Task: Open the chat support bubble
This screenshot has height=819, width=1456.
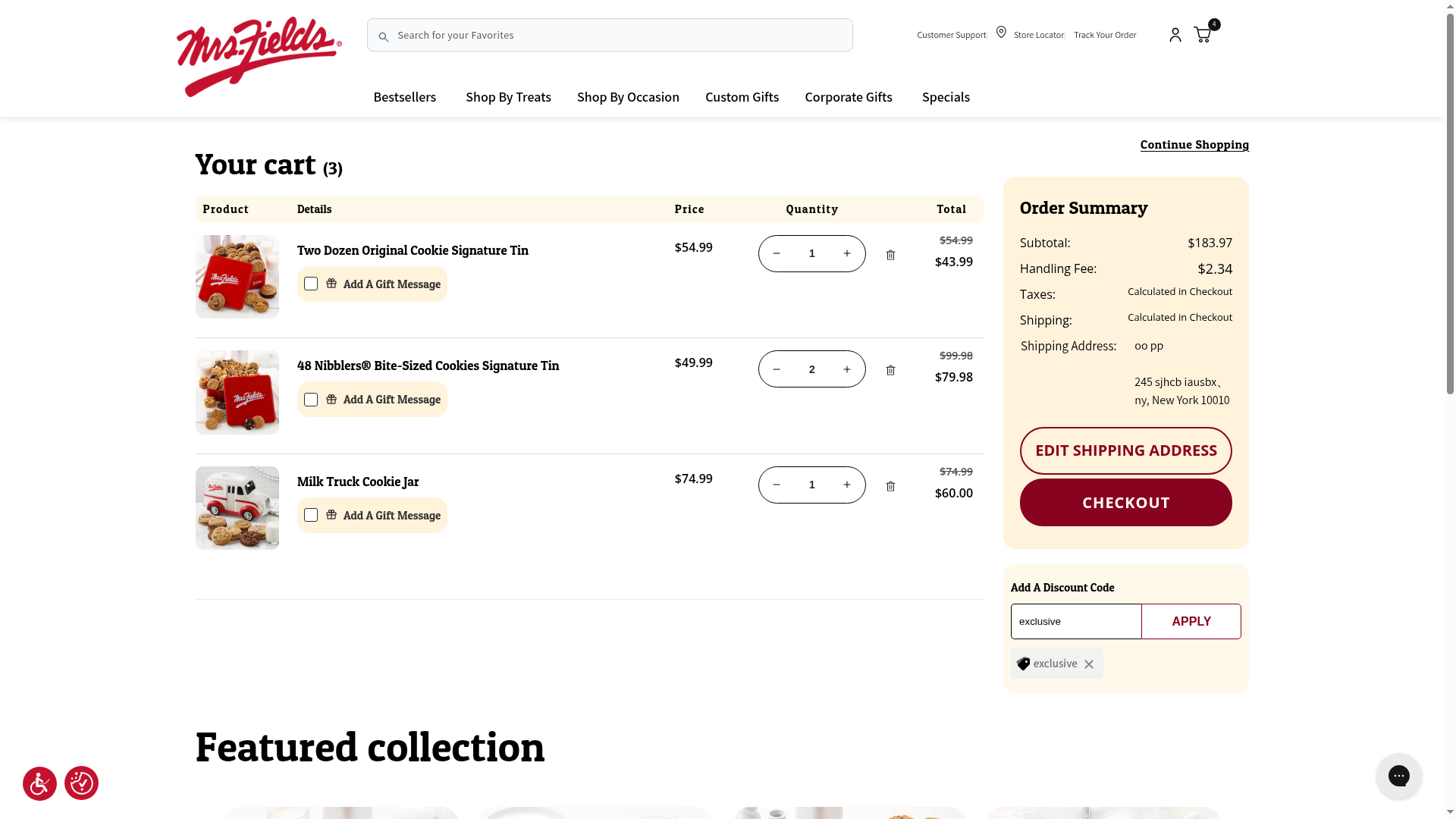Action: click(1398, 775)
